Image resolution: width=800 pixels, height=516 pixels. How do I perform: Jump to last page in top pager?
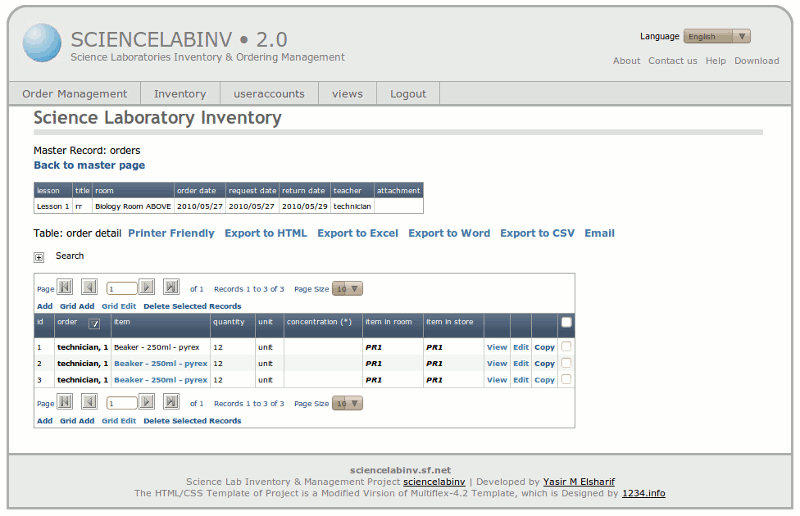(x=171, y=287)
